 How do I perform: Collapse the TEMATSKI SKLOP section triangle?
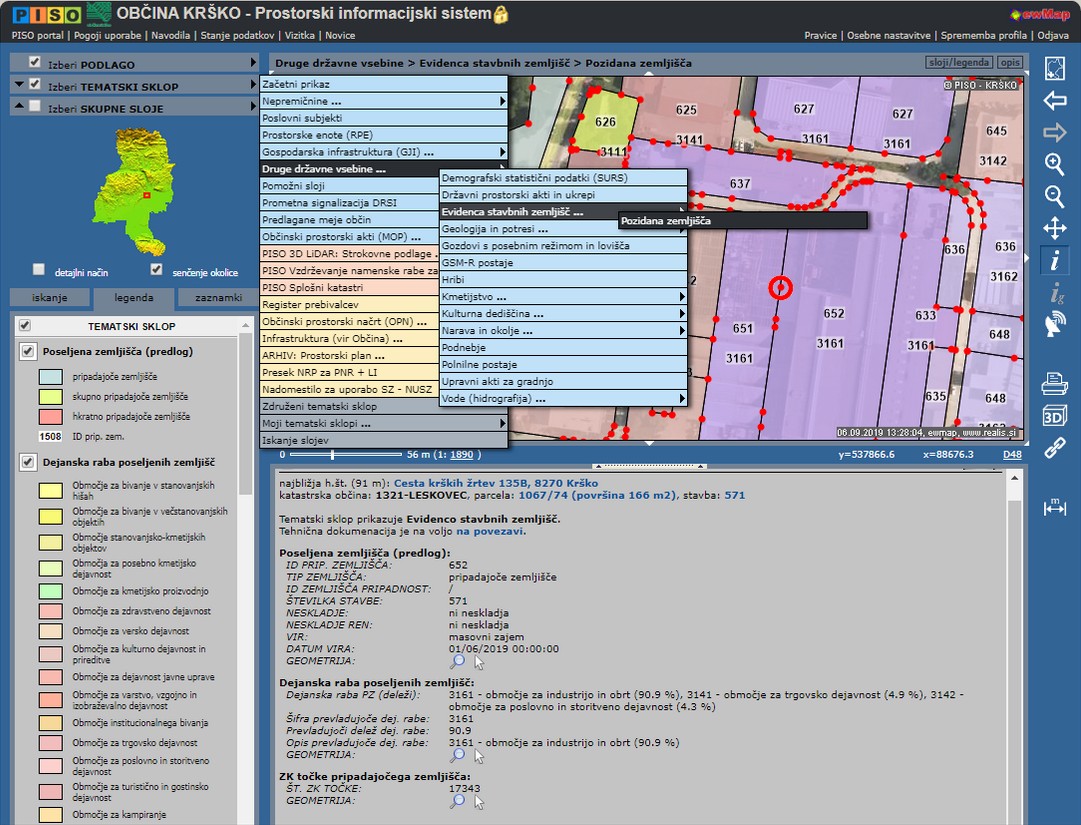(19, 85)
